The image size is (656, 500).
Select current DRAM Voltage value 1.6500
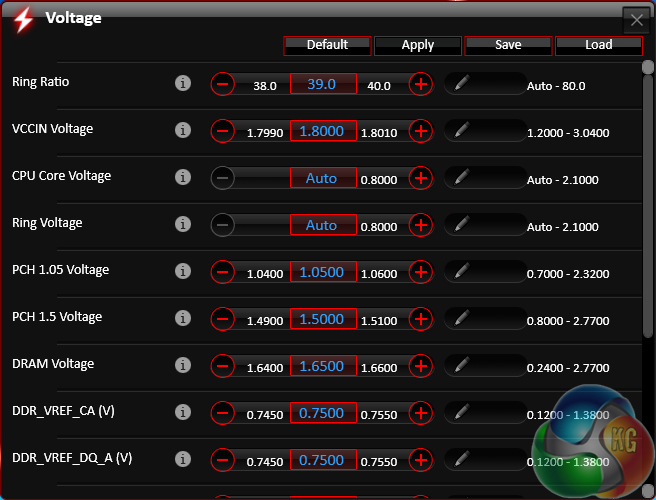click(323, 366)
